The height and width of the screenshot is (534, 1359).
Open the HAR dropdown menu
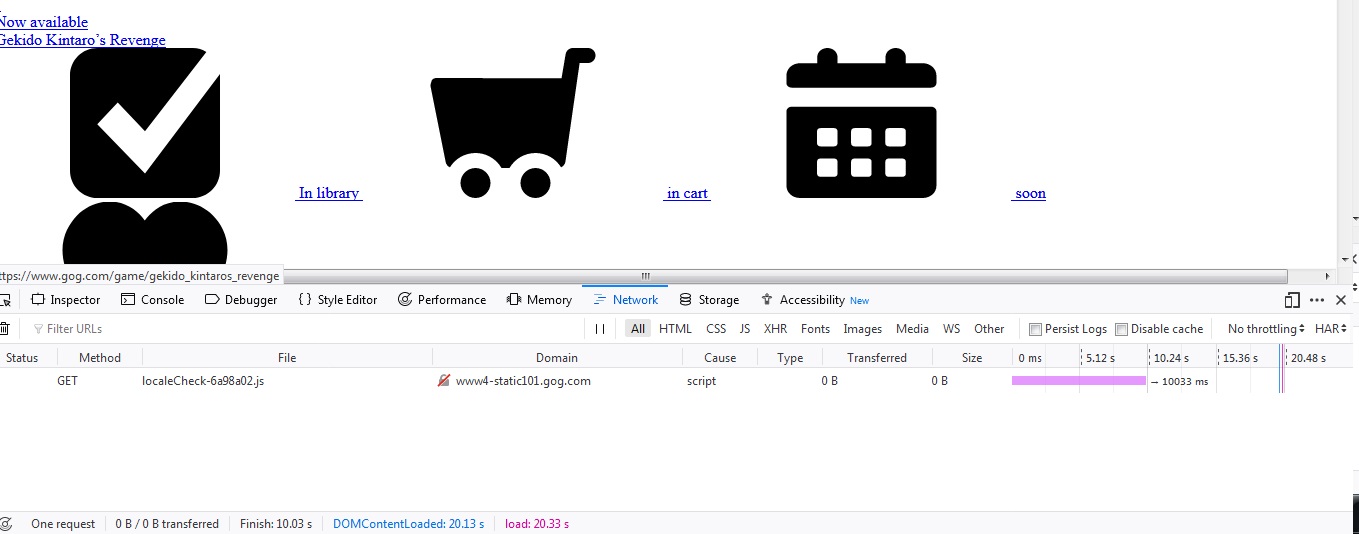coord(1331,329)
